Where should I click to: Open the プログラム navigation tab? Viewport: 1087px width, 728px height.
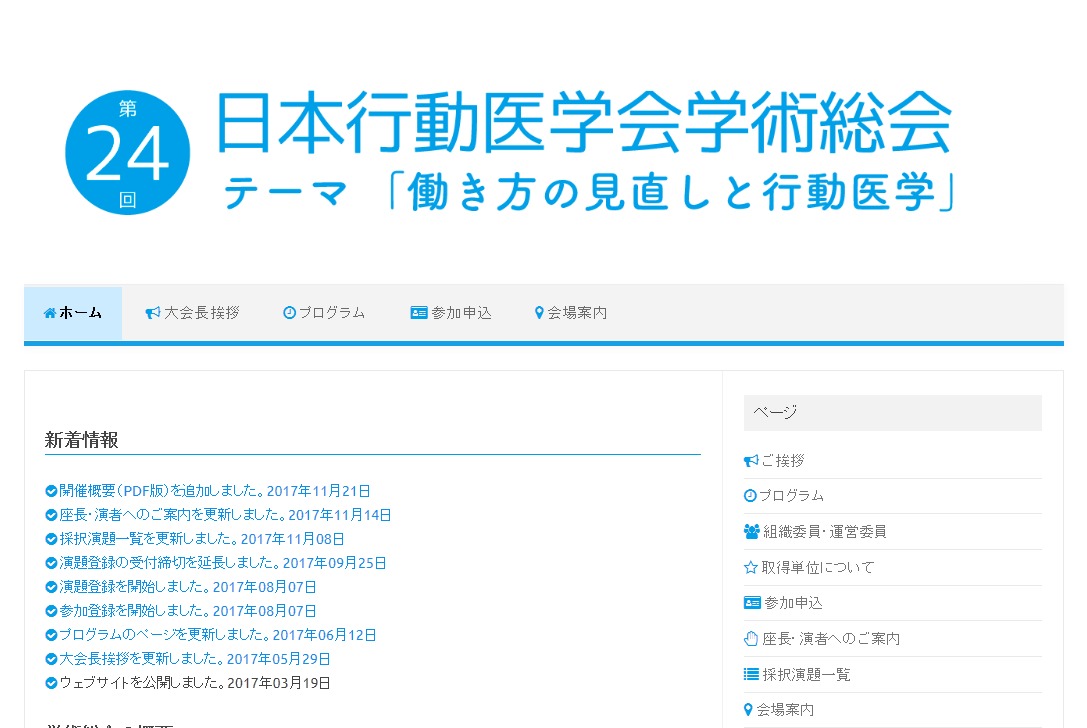pos(324,313)
